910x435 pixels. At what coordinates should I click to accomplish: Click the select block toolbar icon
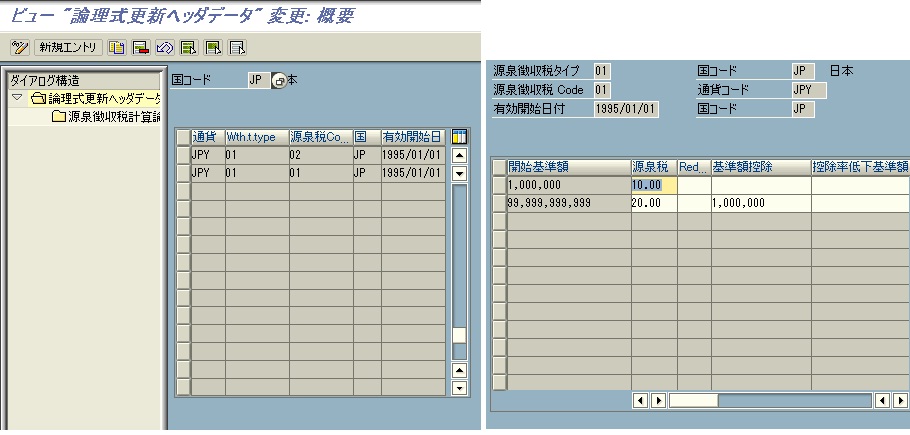pos(212,47)
